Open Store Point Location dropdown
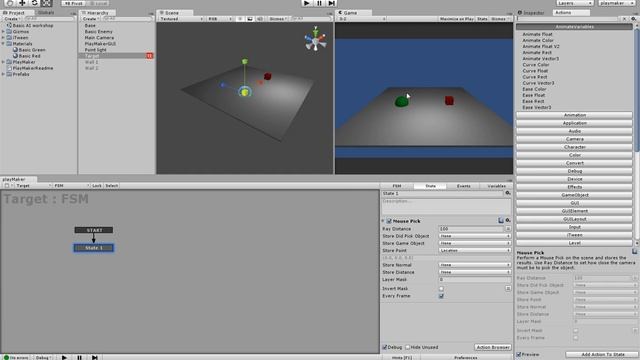Image resolution: width=640 pixels, height=360 pixels. (475, 251)
